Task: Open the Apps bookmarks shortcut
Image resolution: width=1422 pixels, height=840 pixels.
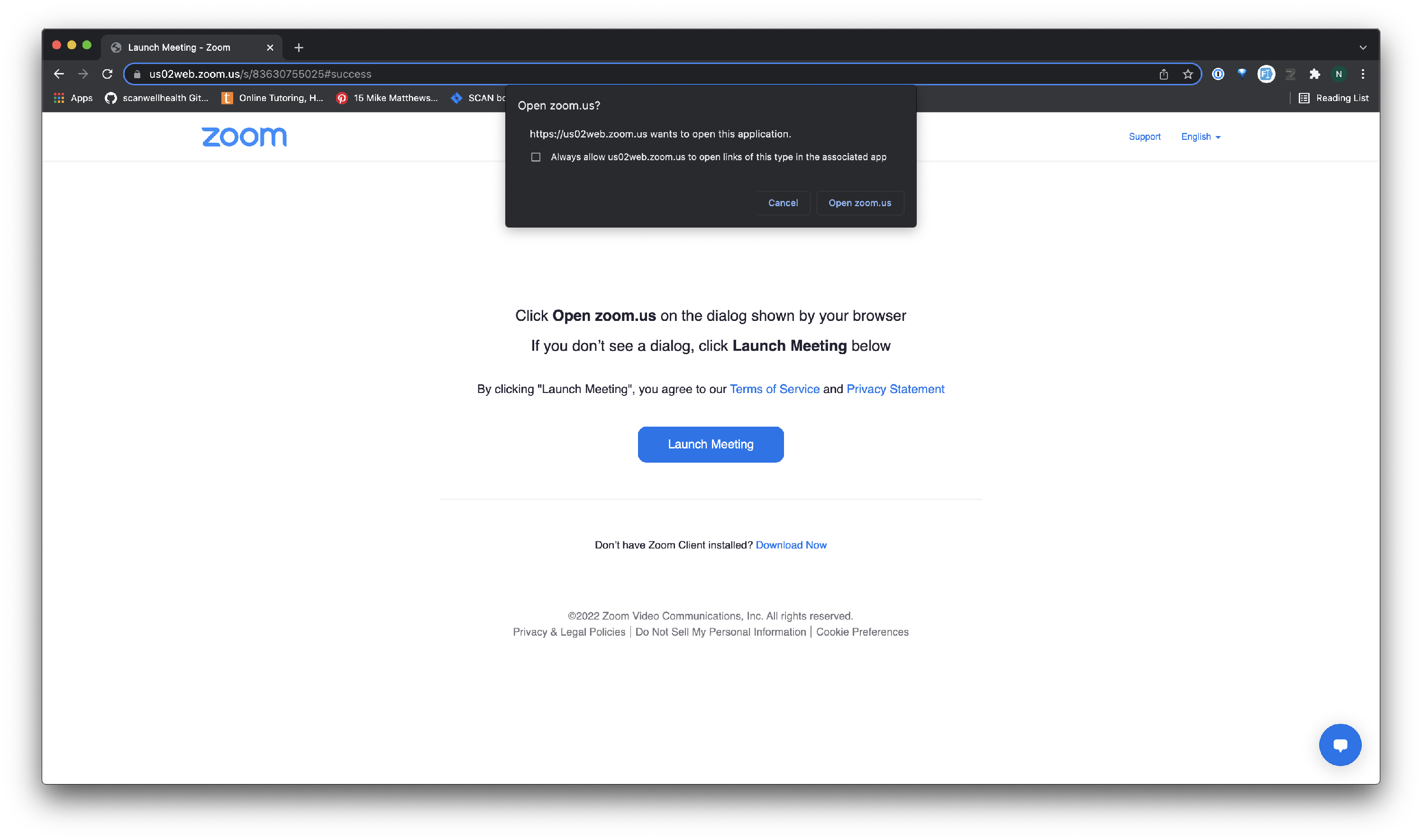Action: click(x=73, y=98)
